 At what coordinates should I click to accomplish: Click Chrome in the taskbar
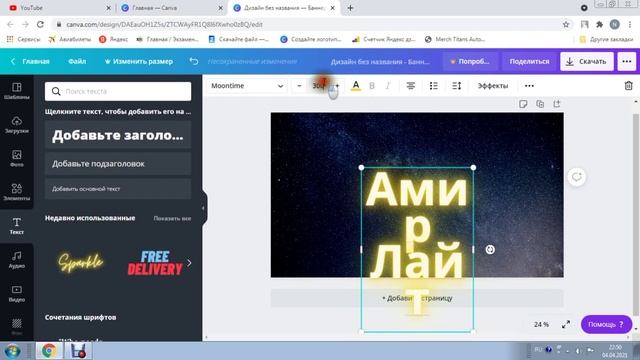coord(49,351)
